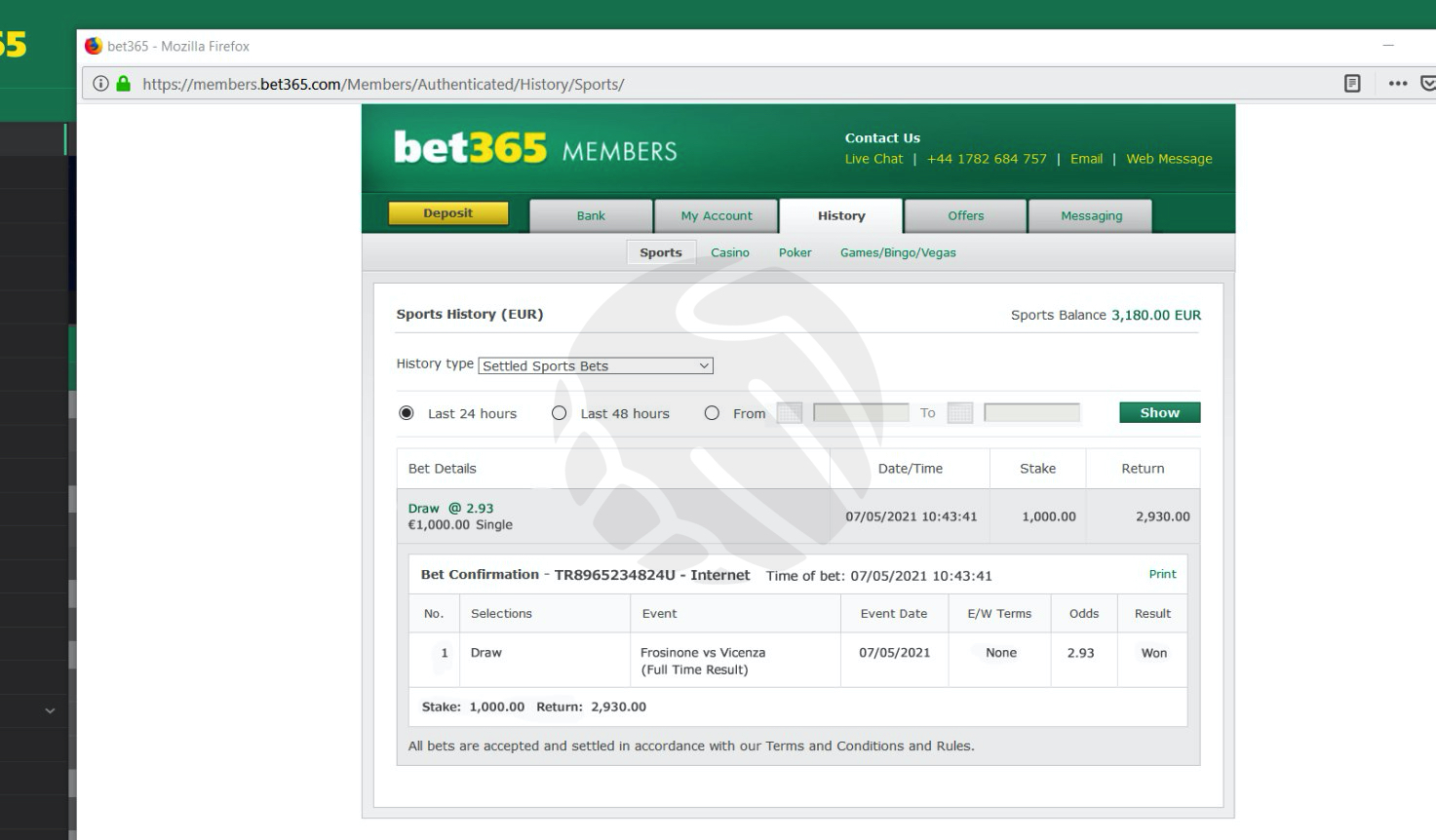1436x840 pixels.
Task: Switch to Casino history
Action: (730, 252)
